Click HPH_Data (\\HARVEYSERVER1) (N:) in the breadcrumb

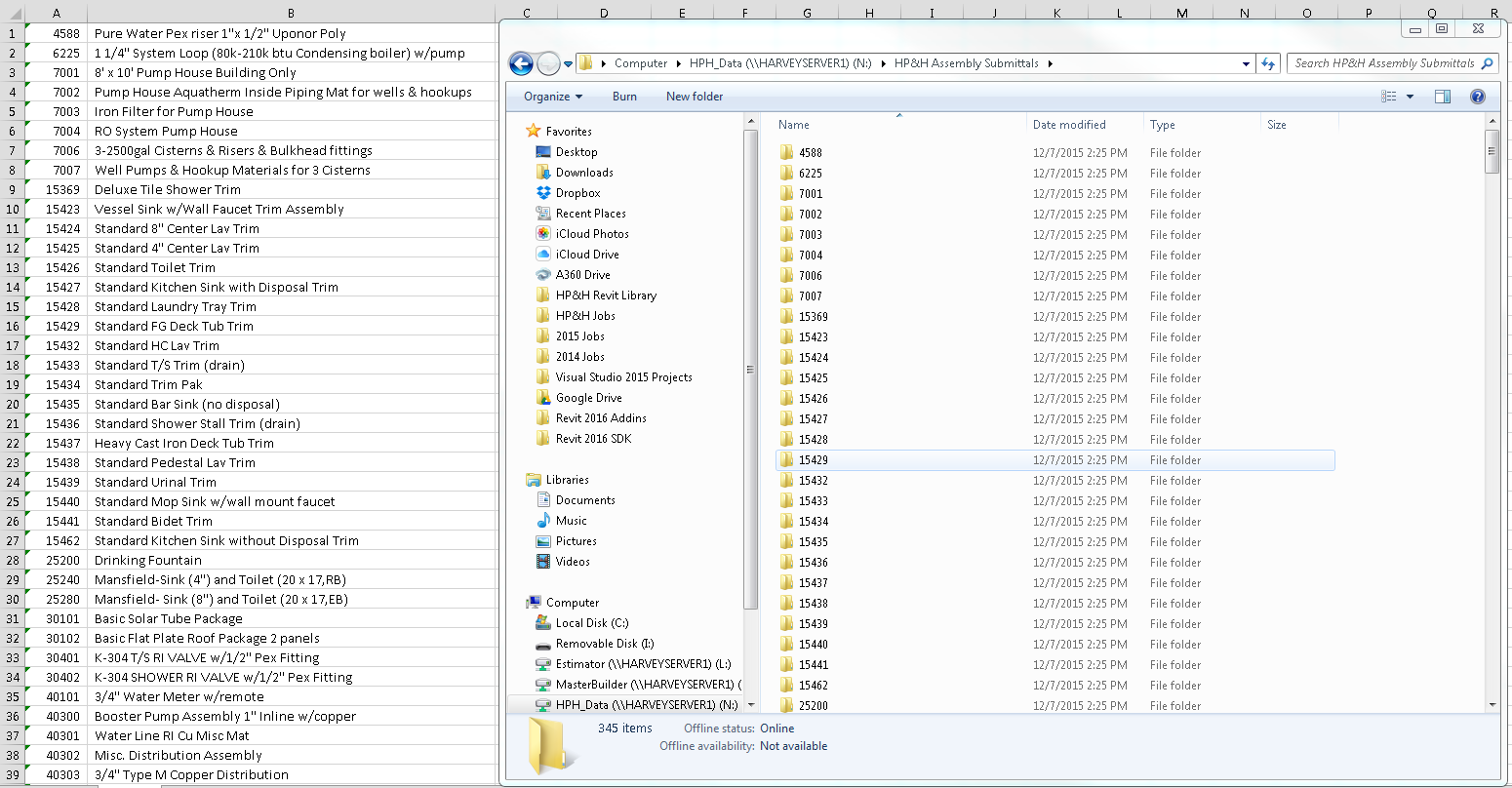(781, 63)
